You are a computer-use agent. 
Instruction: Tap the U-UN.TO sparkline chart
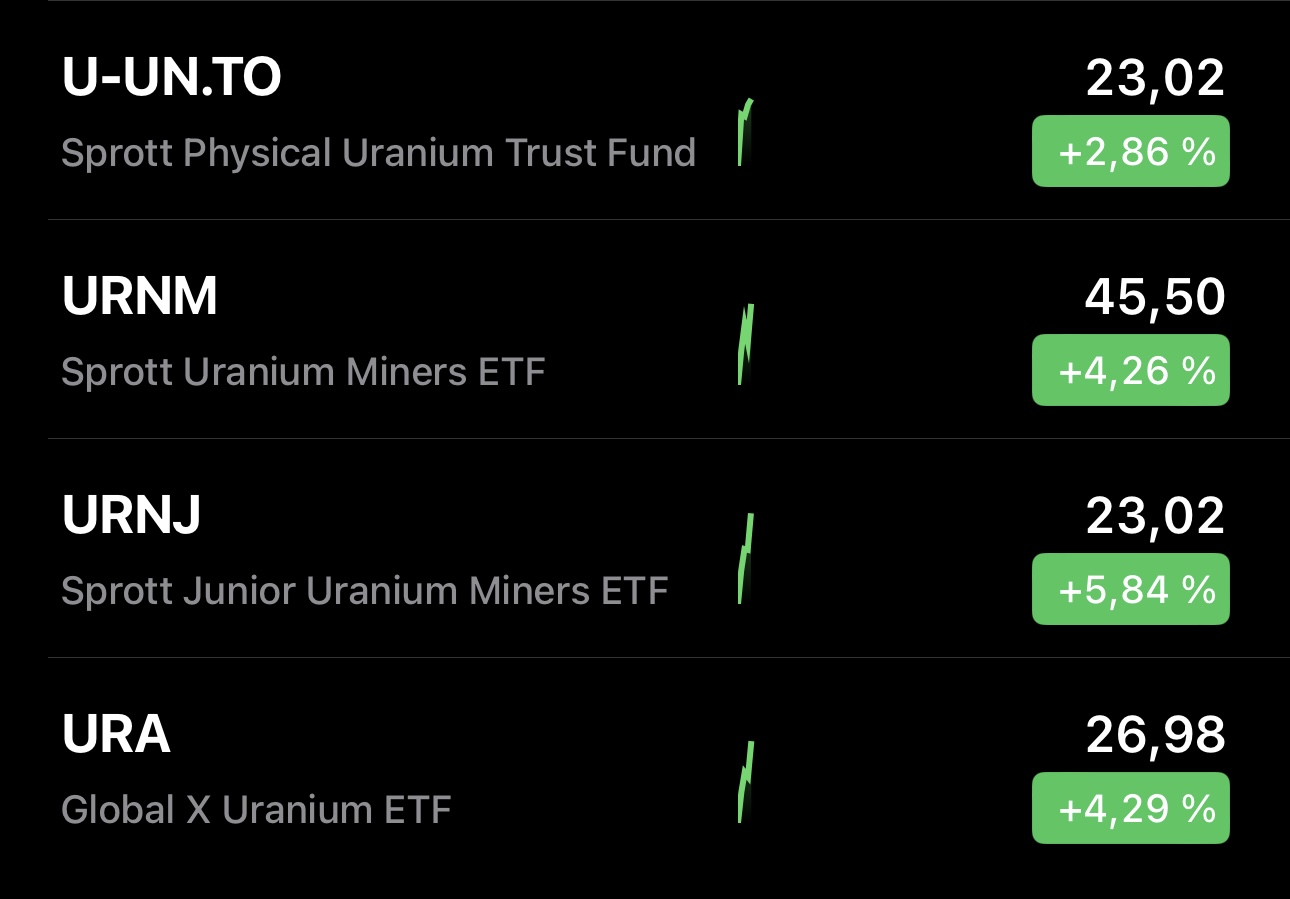pos(745,133)
